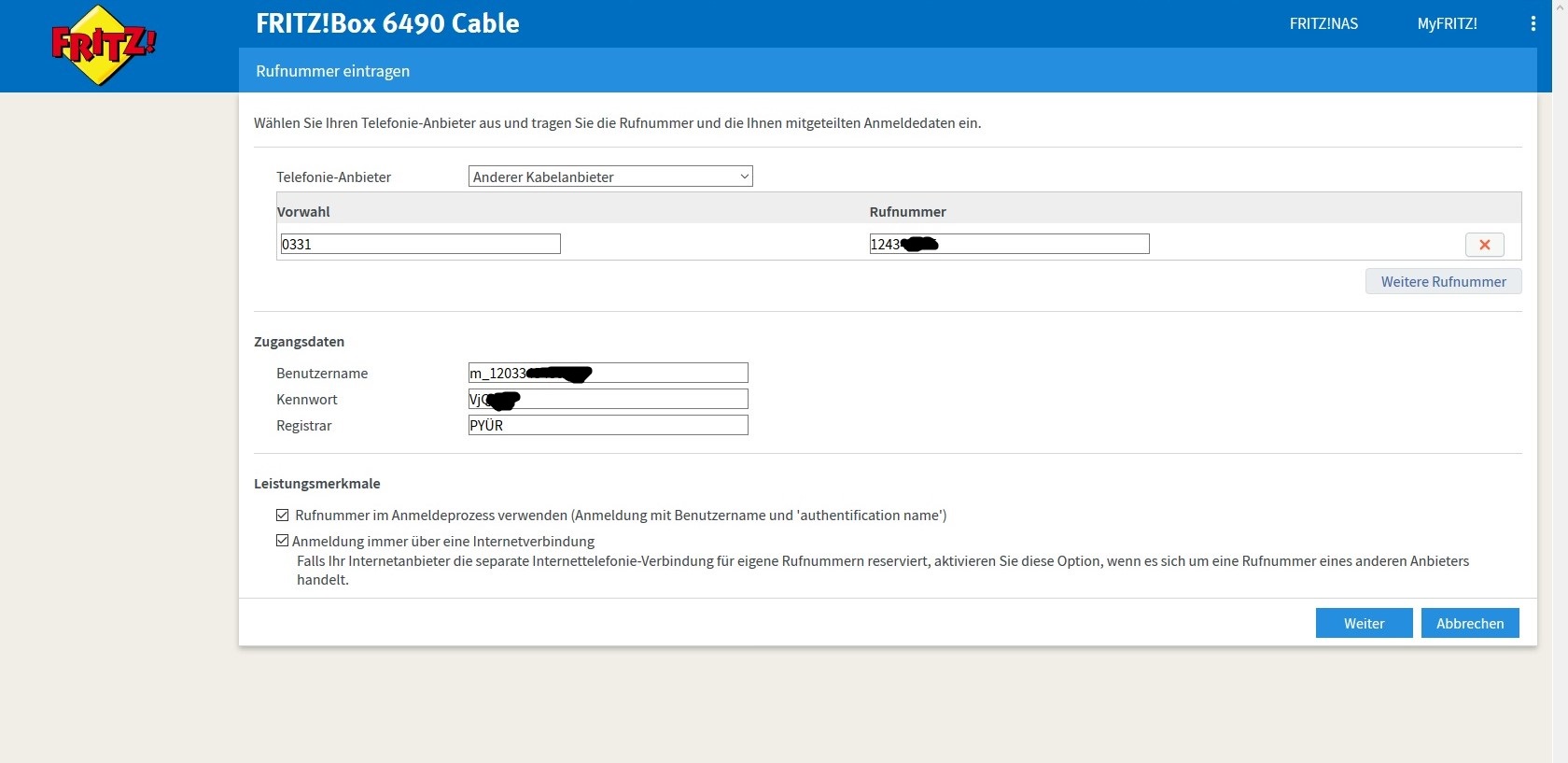
Task: Click the Weiter button
Action: point(1364,623)
